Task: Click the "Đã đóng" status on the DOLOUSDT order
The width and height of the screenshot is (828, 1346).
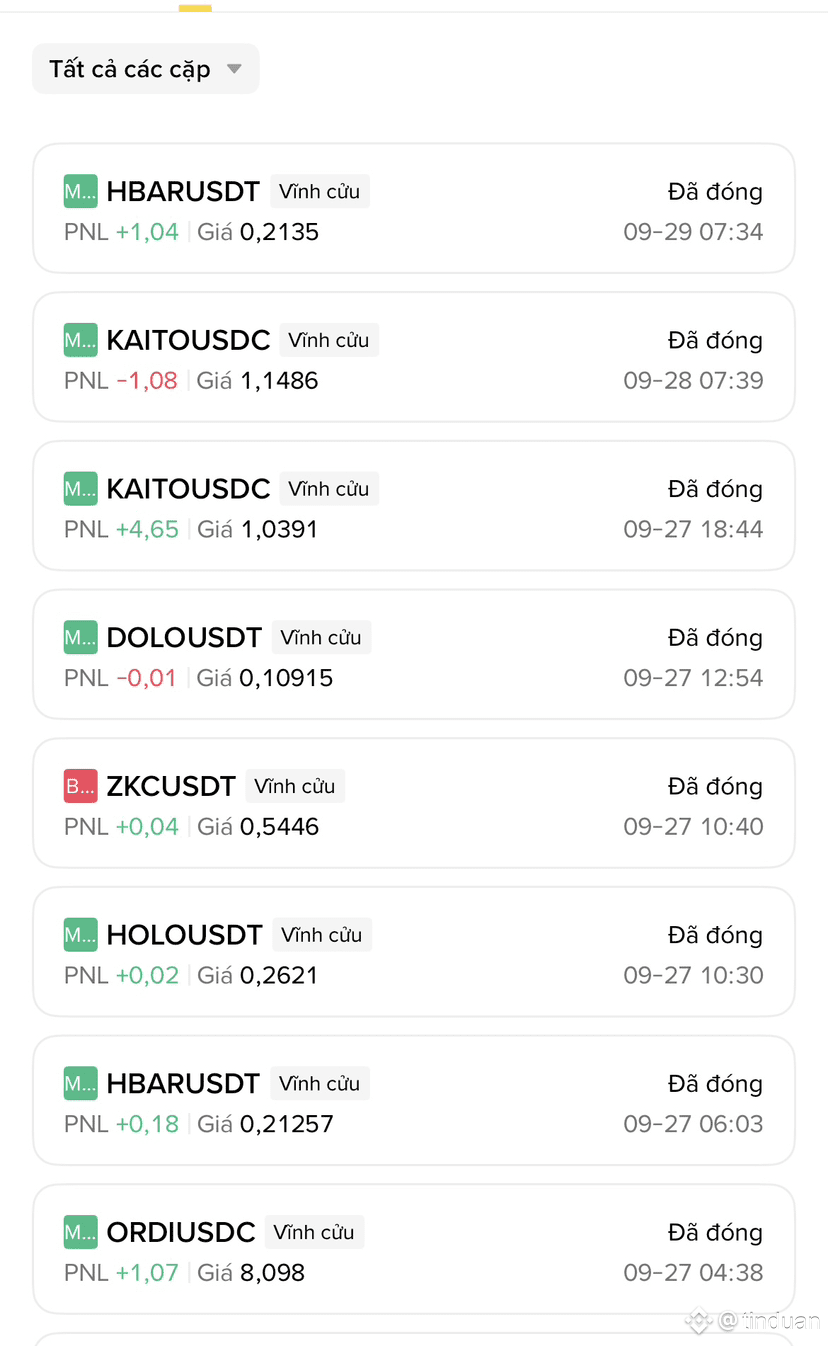Action: click(x=715, y=637)
